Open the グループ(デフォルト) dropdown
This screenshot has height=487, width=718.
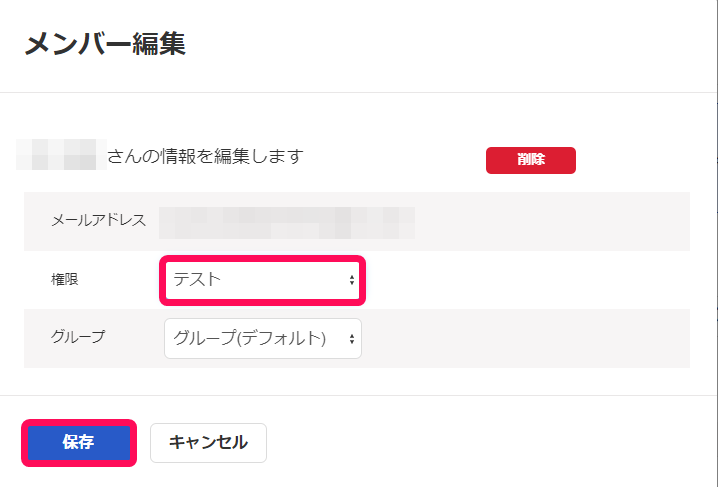(263, 339)
